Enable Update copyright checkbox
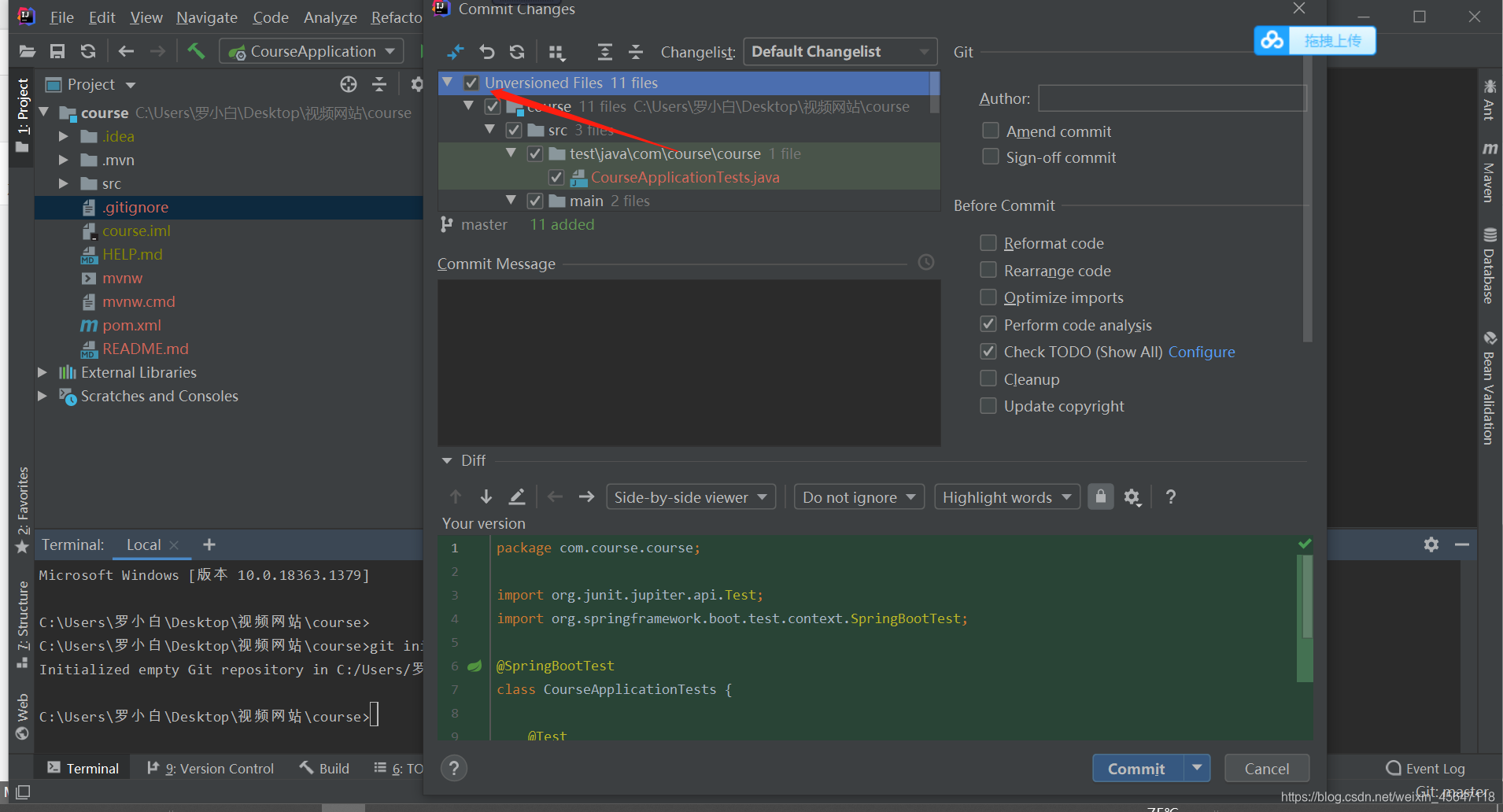The width and height of the screenshot is (1503, 812). pyautogui.click(x=988, y=406)
